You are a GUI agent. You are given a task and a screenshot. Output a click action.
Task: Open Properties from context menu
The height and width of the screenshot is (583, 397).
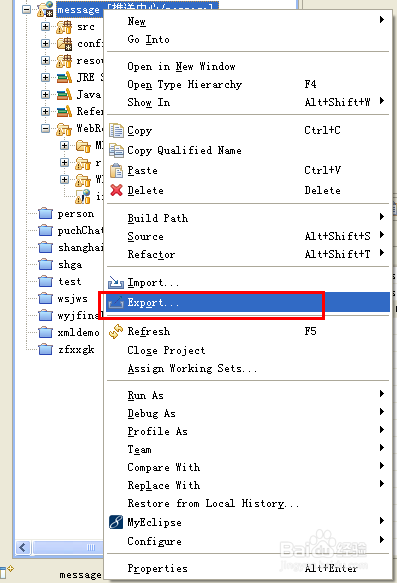[x=248, y=568]
